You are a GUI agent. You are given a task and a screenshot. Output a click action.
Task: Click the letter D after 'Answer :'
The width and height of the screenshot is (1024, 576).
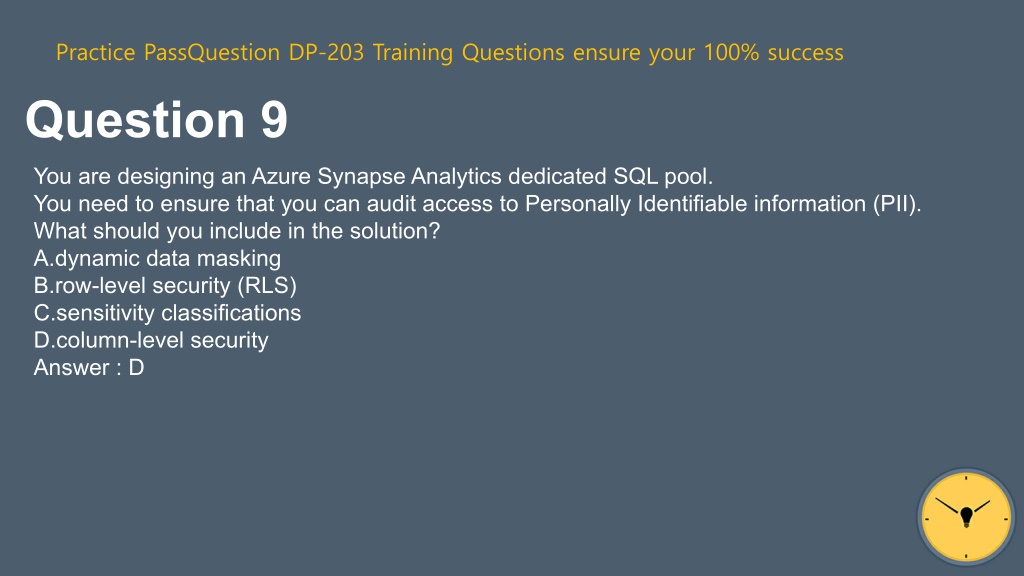click(x=136, y=368)
